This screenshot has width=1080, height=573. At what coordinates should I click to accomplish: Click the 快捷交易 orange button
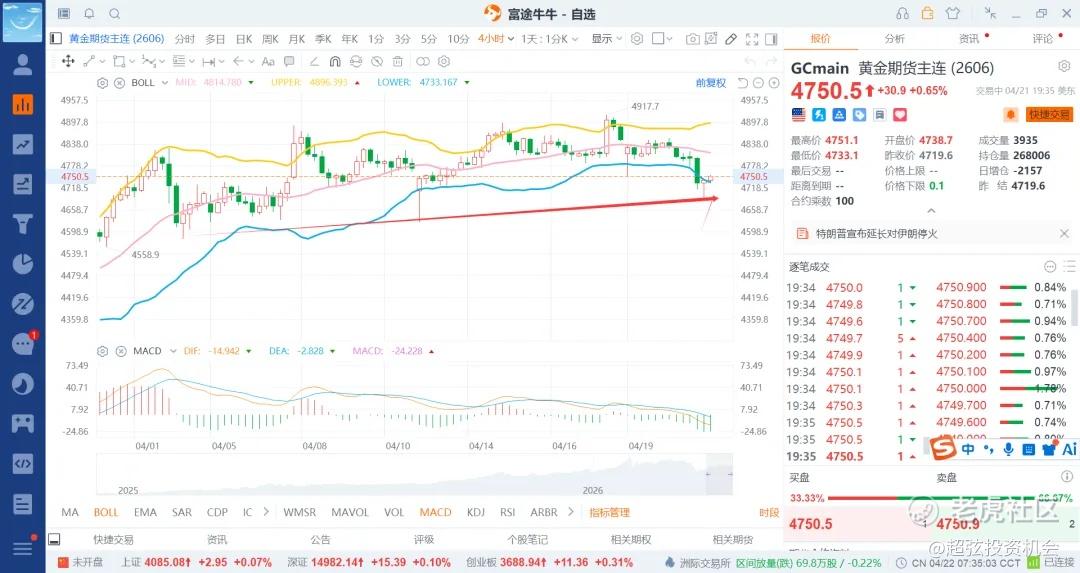pyautogui.click(x=1049, y=114)
